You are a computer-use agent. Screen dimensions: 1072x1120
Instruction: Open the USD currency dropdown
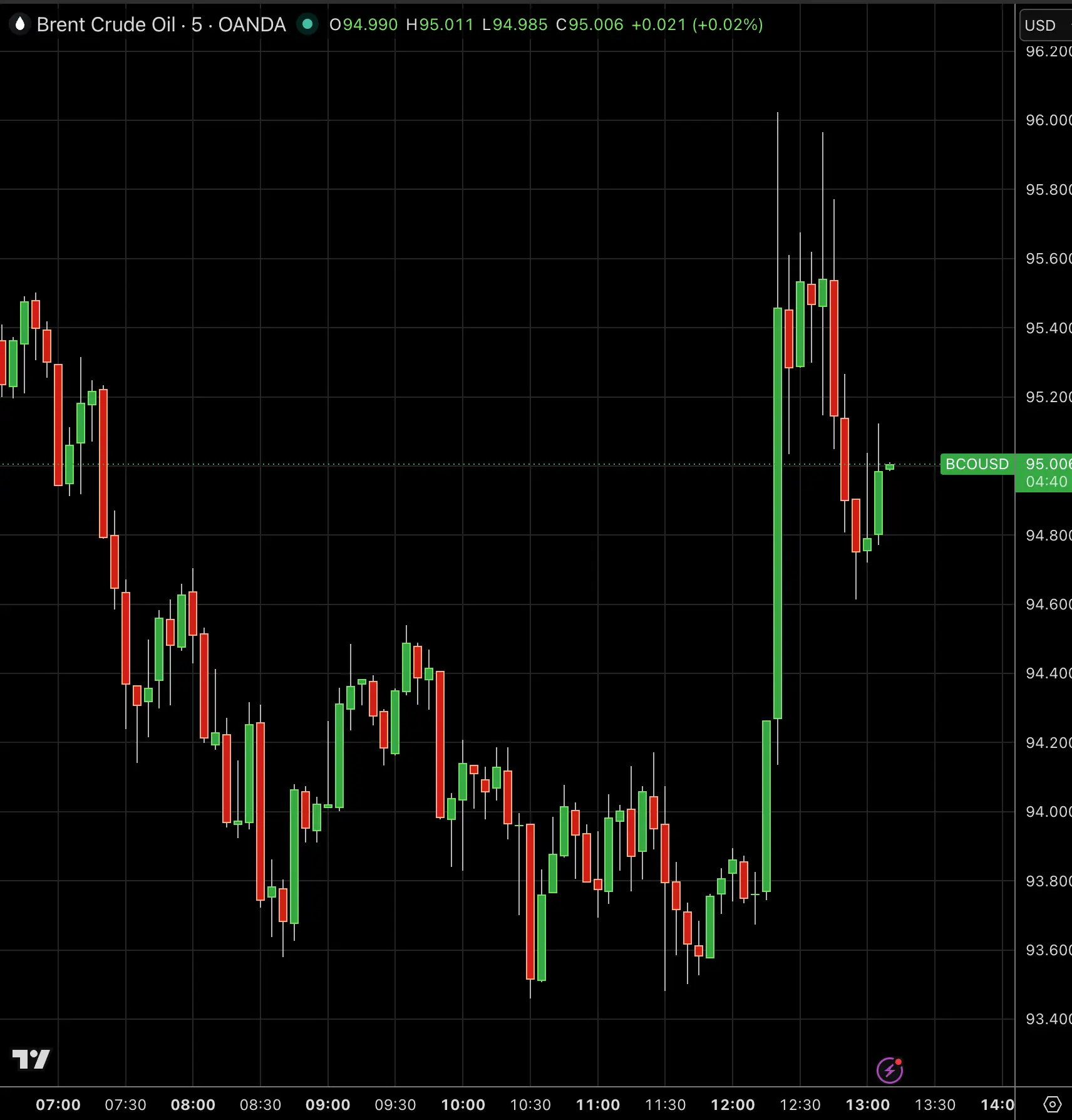[1046, 26]
